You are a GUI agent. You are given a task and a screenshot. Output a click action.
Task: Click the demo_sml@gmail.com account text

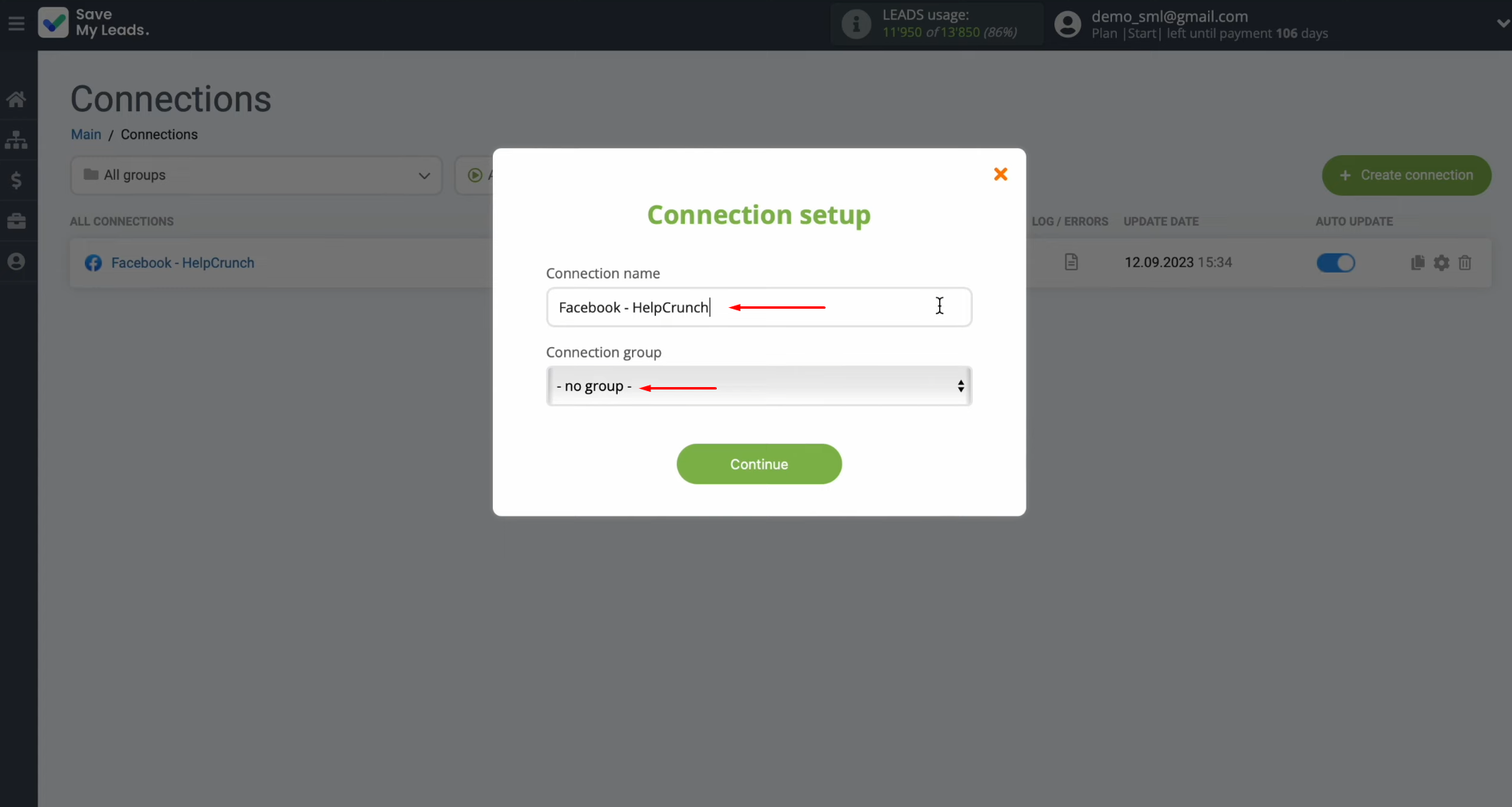click(1170, 16)
